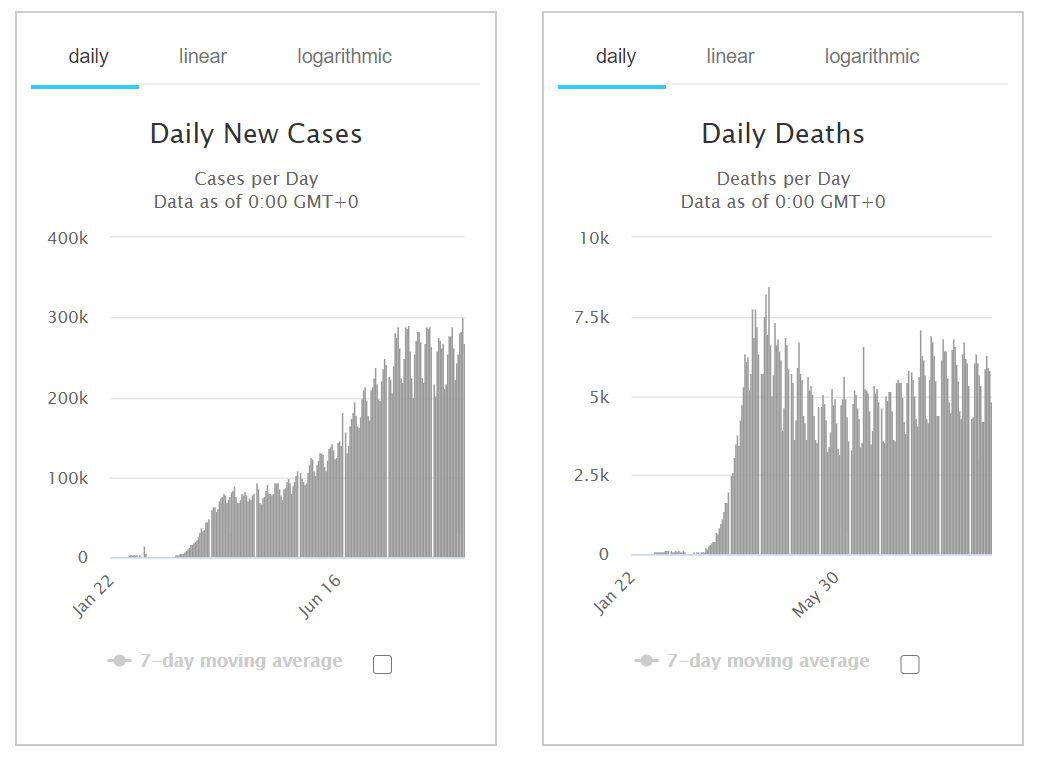Click the Daily New Cases chart title

click(256, 134)
